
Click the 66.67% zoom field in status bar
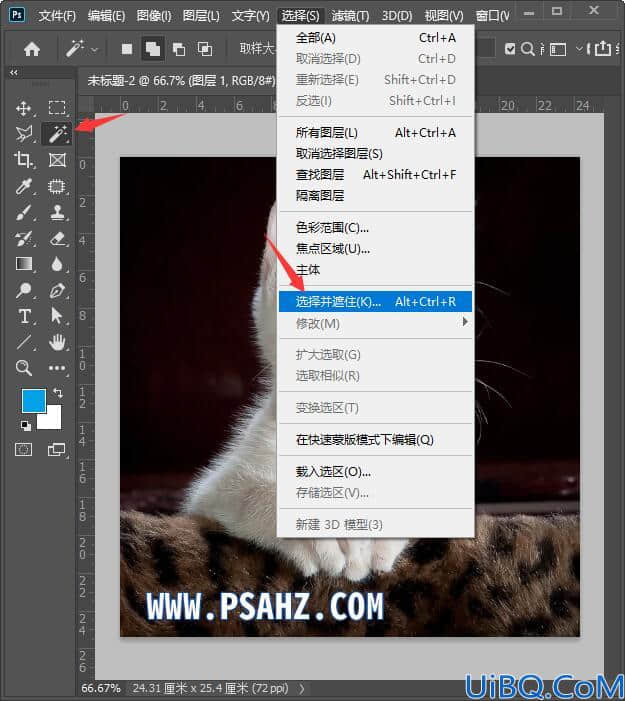click(101, 688)
